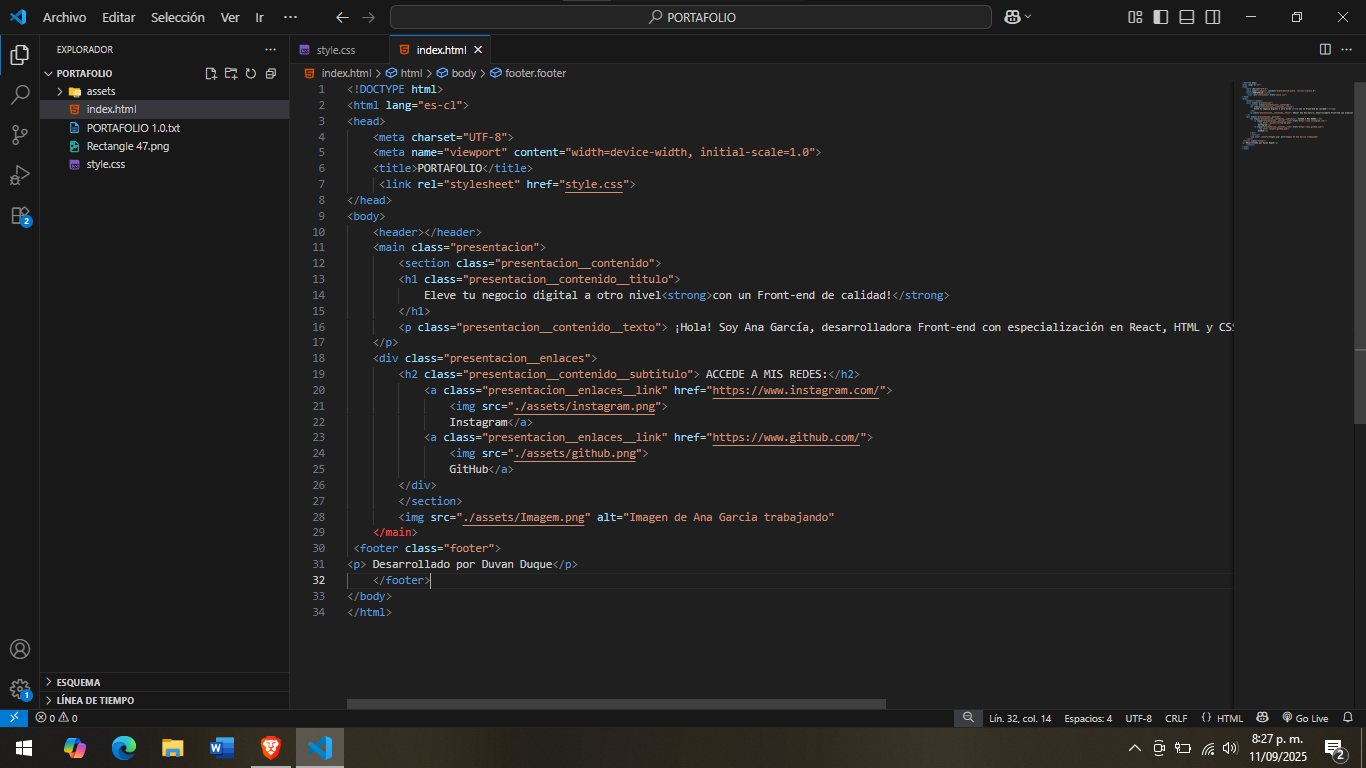
Task: Toggle the bottom panel
Action: [x=1187, y=17]
